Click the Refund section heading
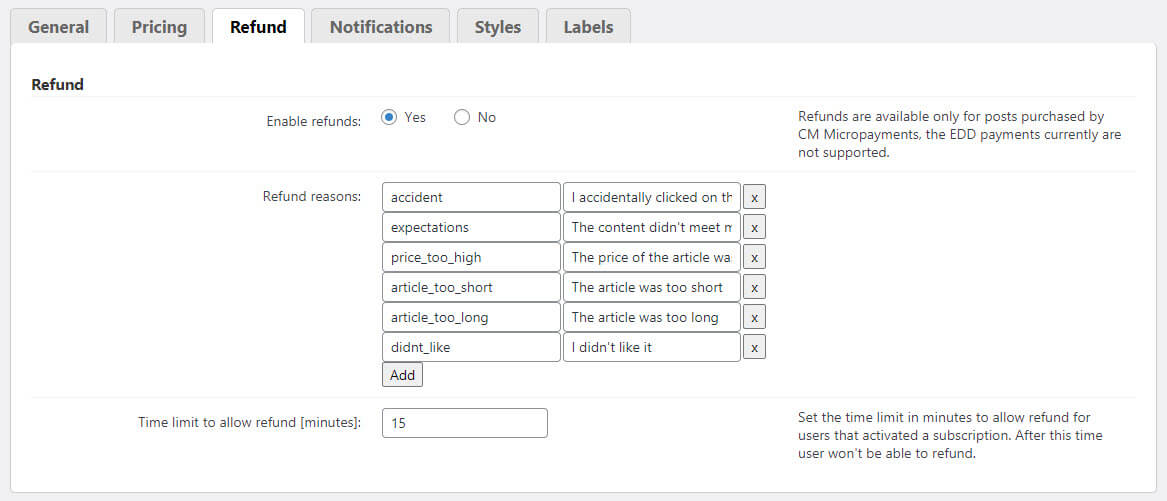This screenshot has width=1167, height=501. (x=57, y=85)
